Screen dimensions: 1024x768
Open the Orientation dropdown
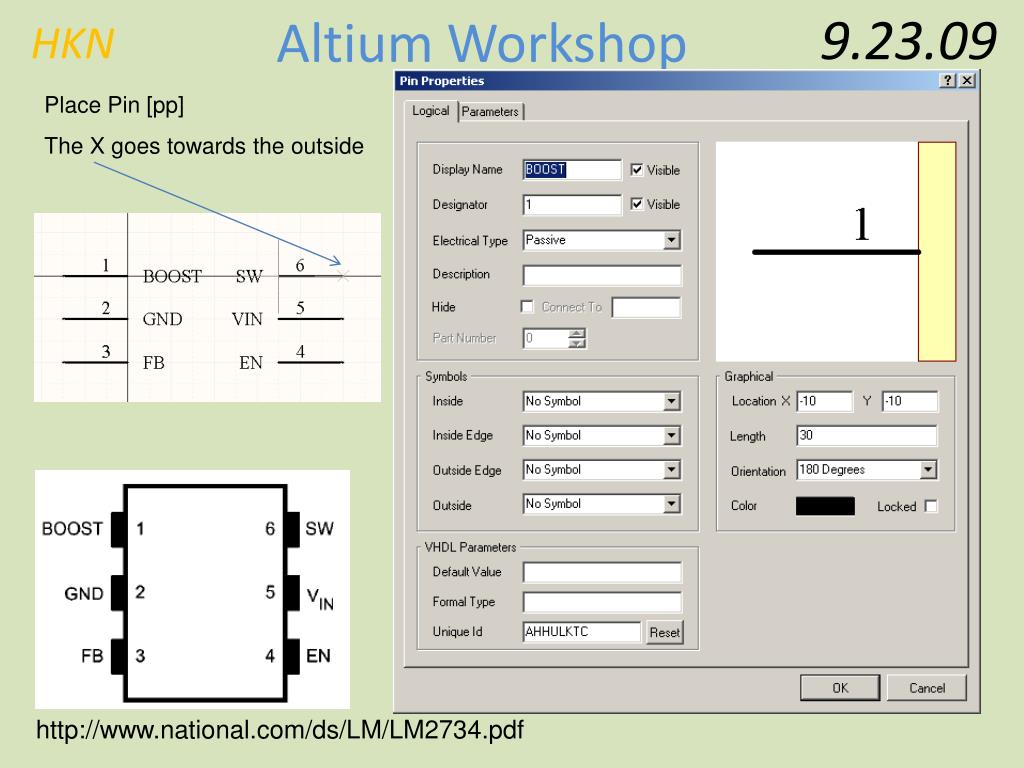pyautogui.click(x=928, y=470)
